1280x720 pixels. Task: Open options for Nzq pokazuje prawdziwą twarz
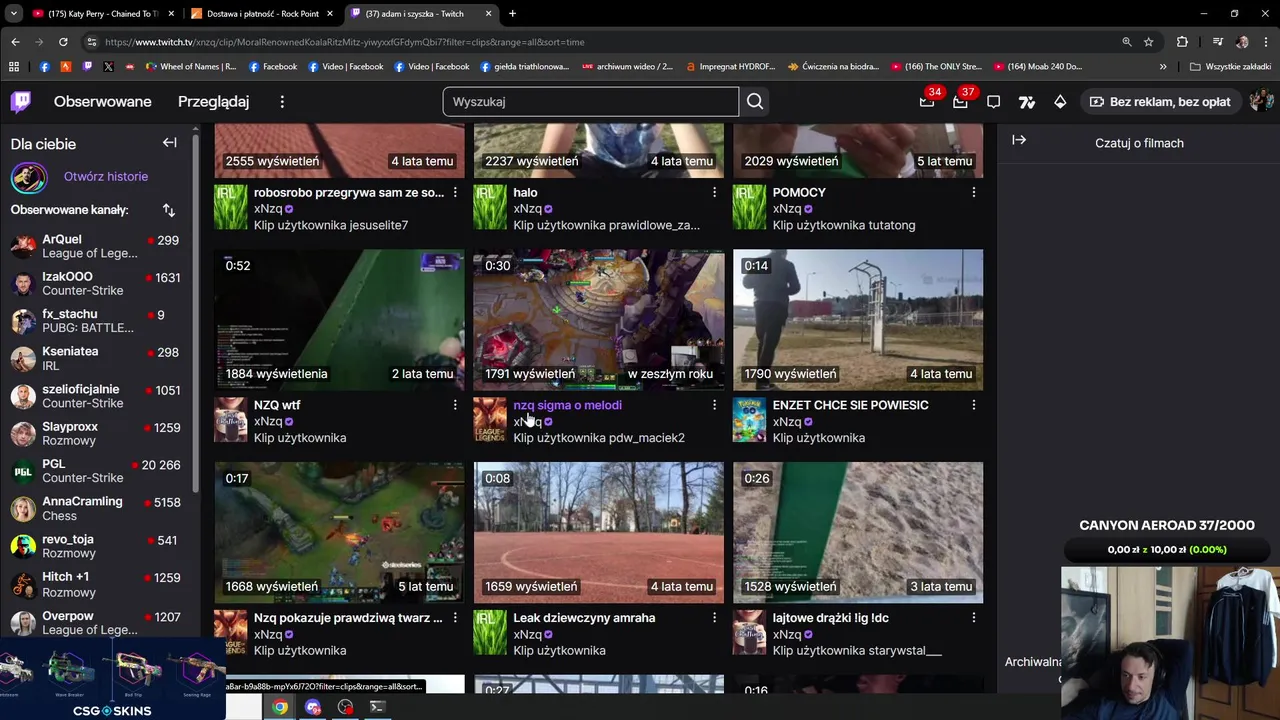coord(455,618)
